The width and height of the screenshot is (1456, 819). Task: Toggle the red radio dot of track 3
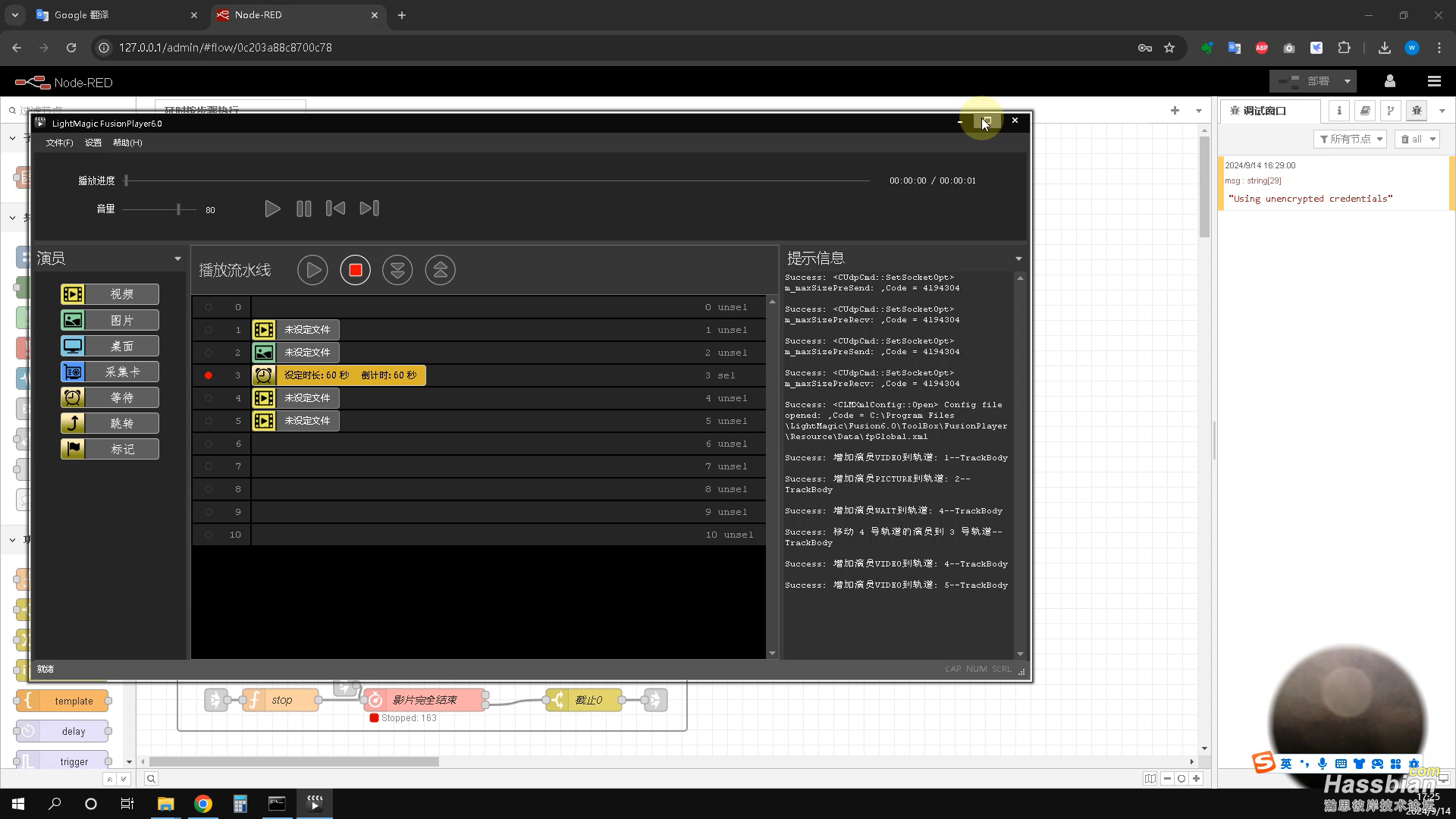pos(209,375)
